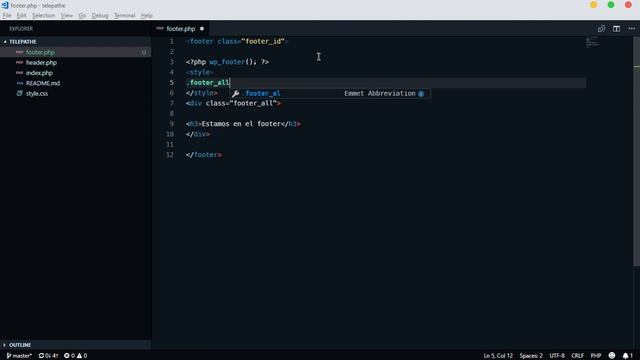The height and width of the screenshot is (360, 640).
Task: Click the index.php file type icon
Action: [x=19, y=73]
